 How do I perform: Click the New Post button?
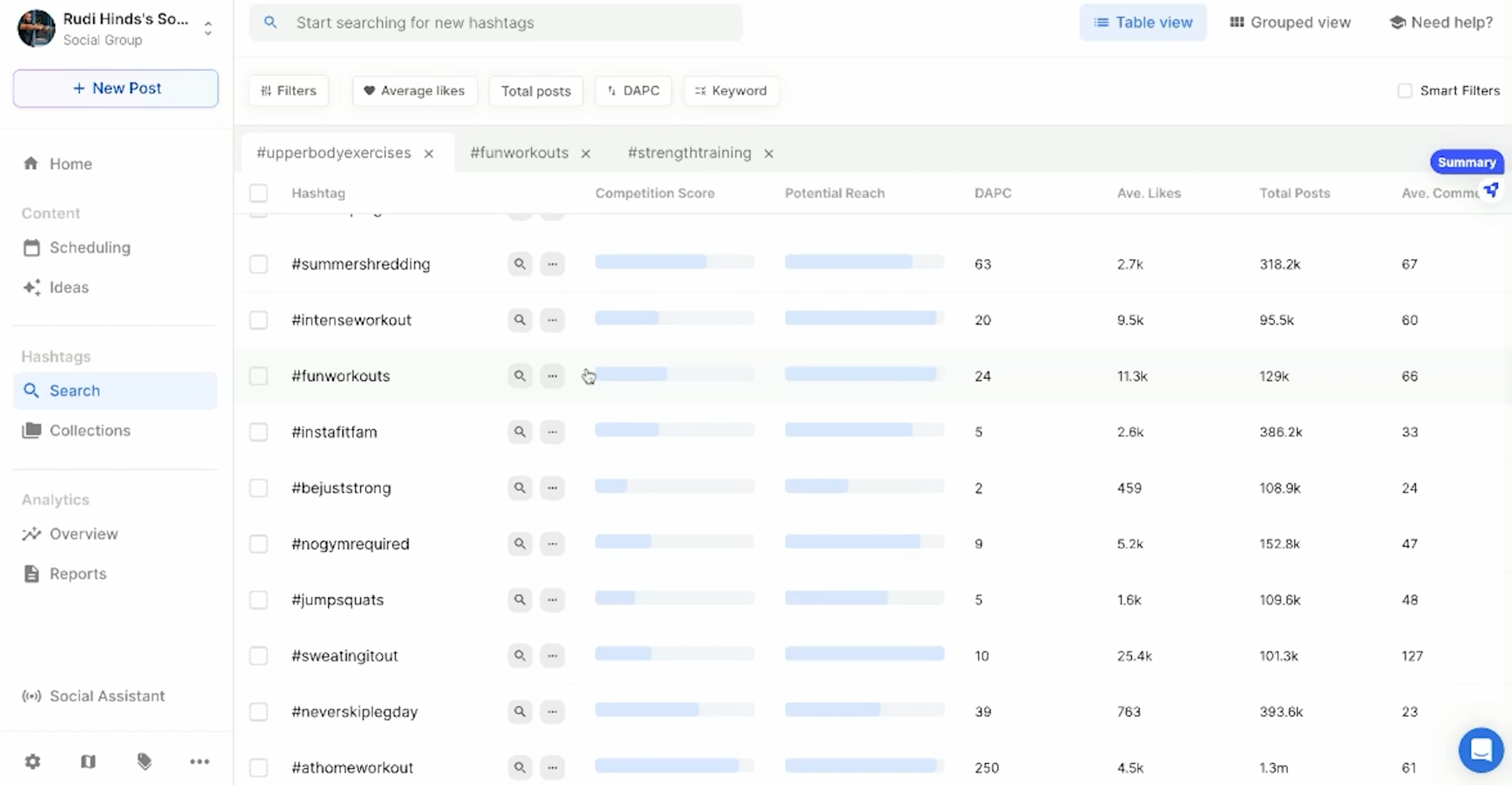pyautogui.click(x=116, y=88)
